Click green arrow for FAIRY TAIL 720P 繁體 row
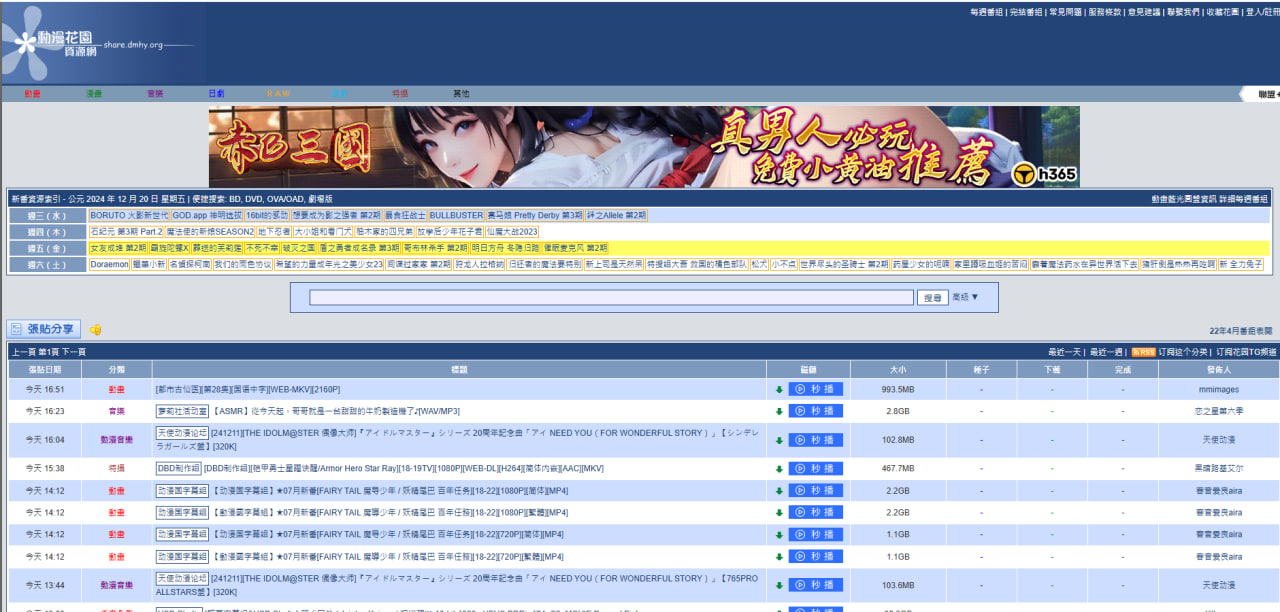 [x=779, y=557]
